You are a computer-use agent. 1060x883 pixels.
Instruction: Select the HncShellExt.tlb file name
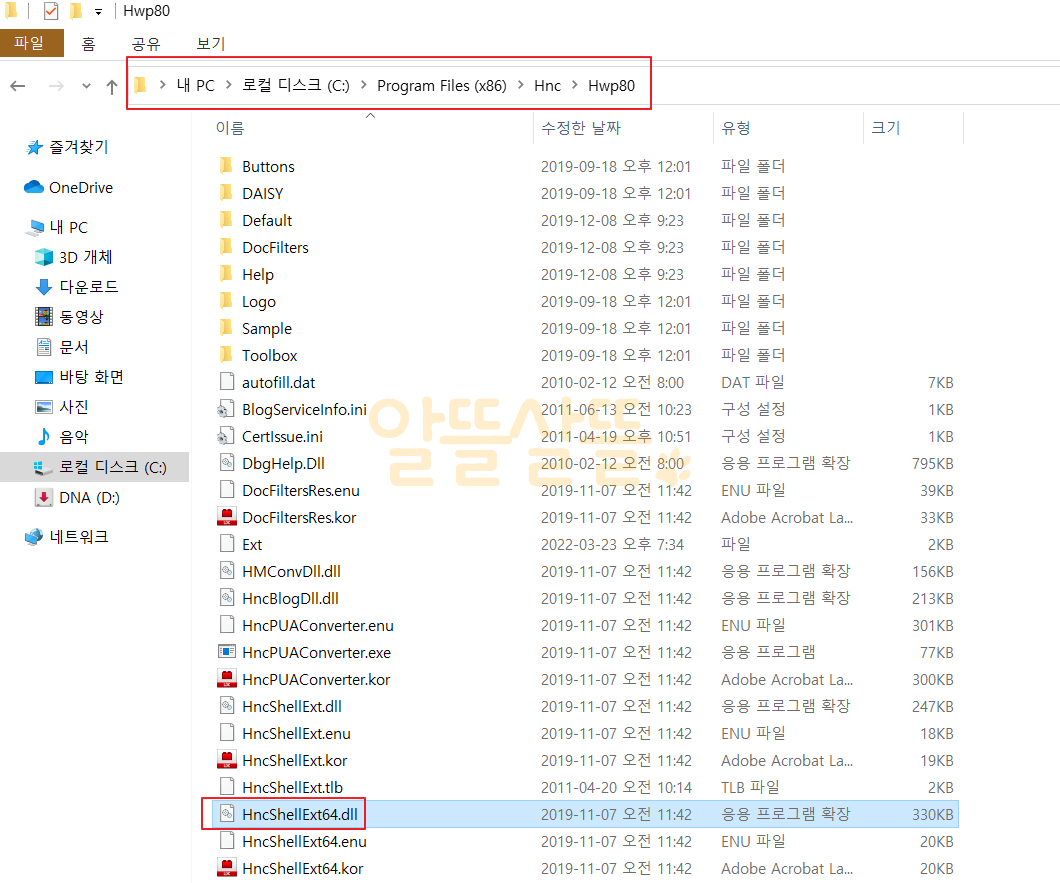292,788
